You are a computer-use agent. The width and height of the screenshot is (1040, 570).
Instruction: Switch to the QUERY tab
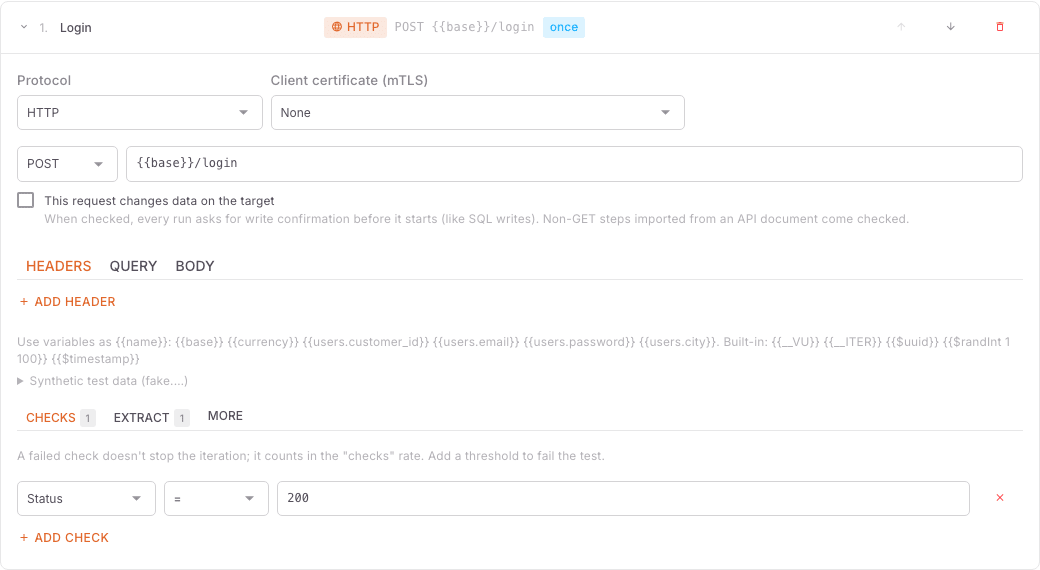pos(133,266)
